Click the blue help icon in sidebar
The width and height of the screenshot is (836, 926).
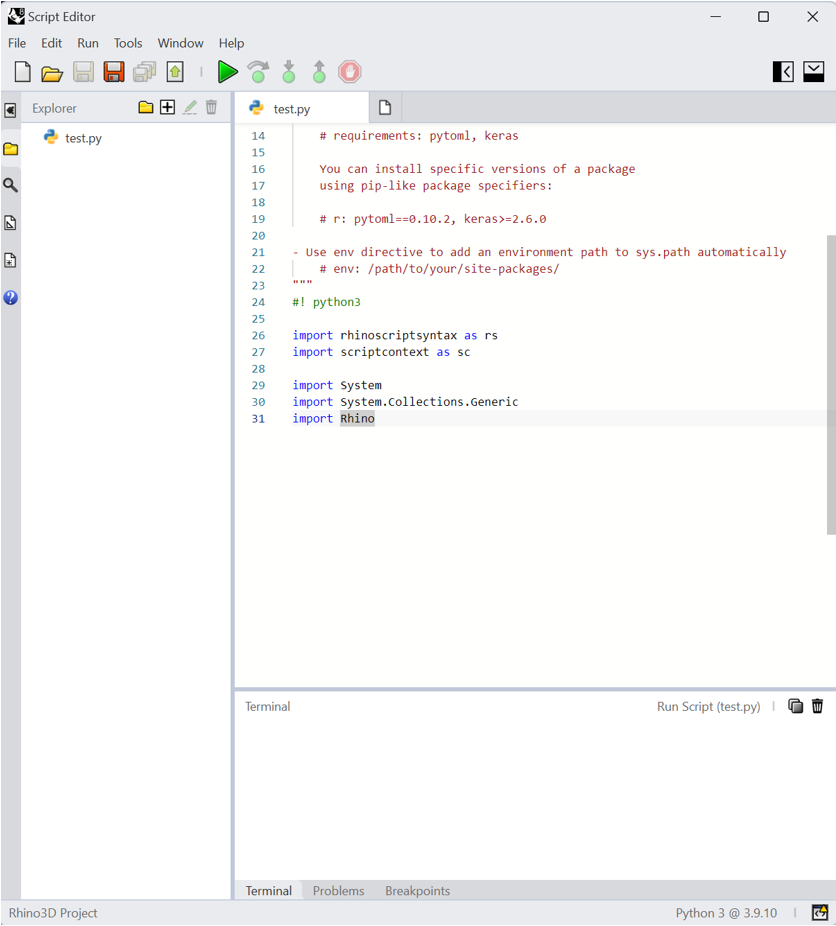pos(11,298)
